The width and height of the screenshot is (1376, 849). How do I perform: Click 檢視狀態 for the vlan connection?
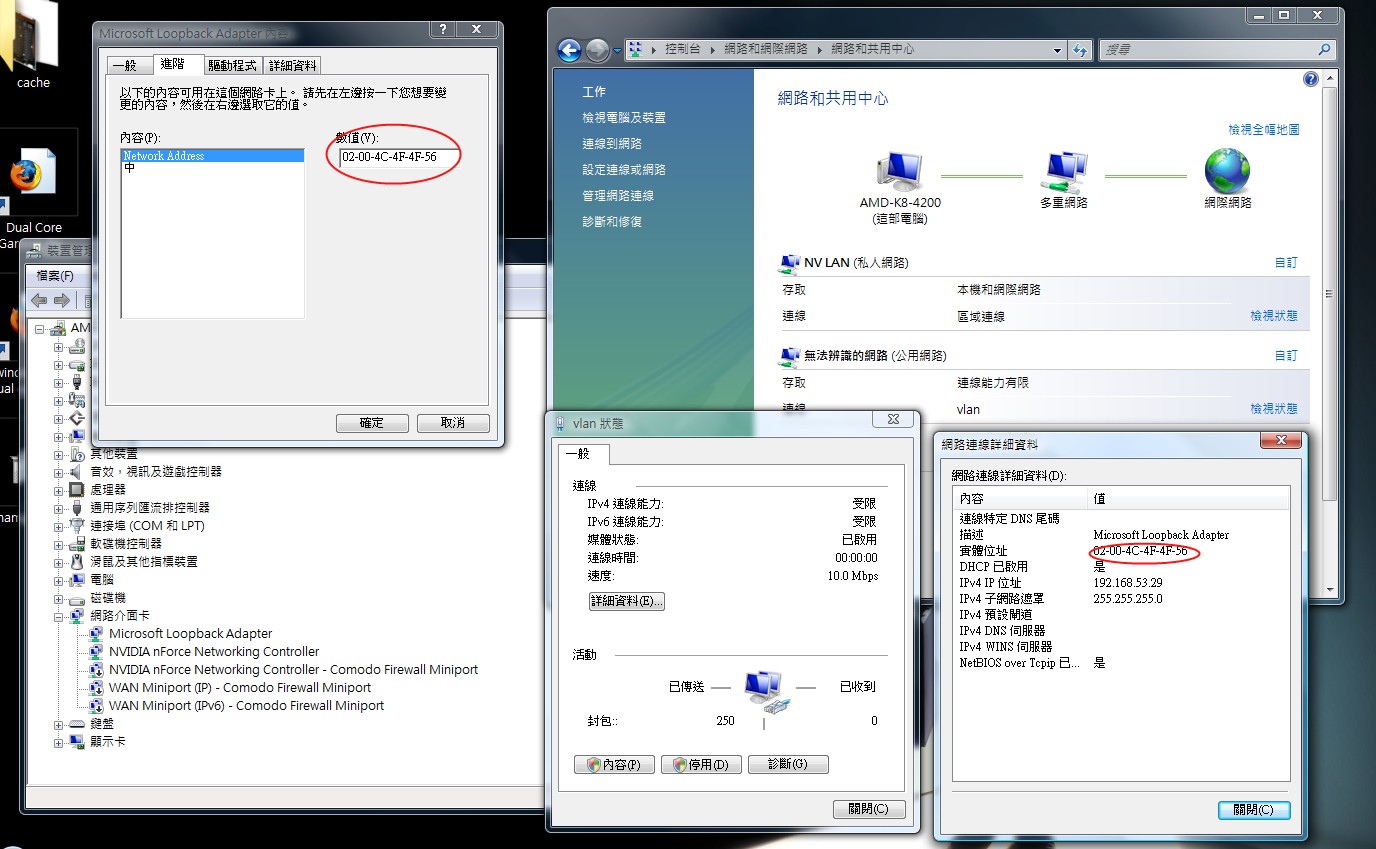(1274, 409)
